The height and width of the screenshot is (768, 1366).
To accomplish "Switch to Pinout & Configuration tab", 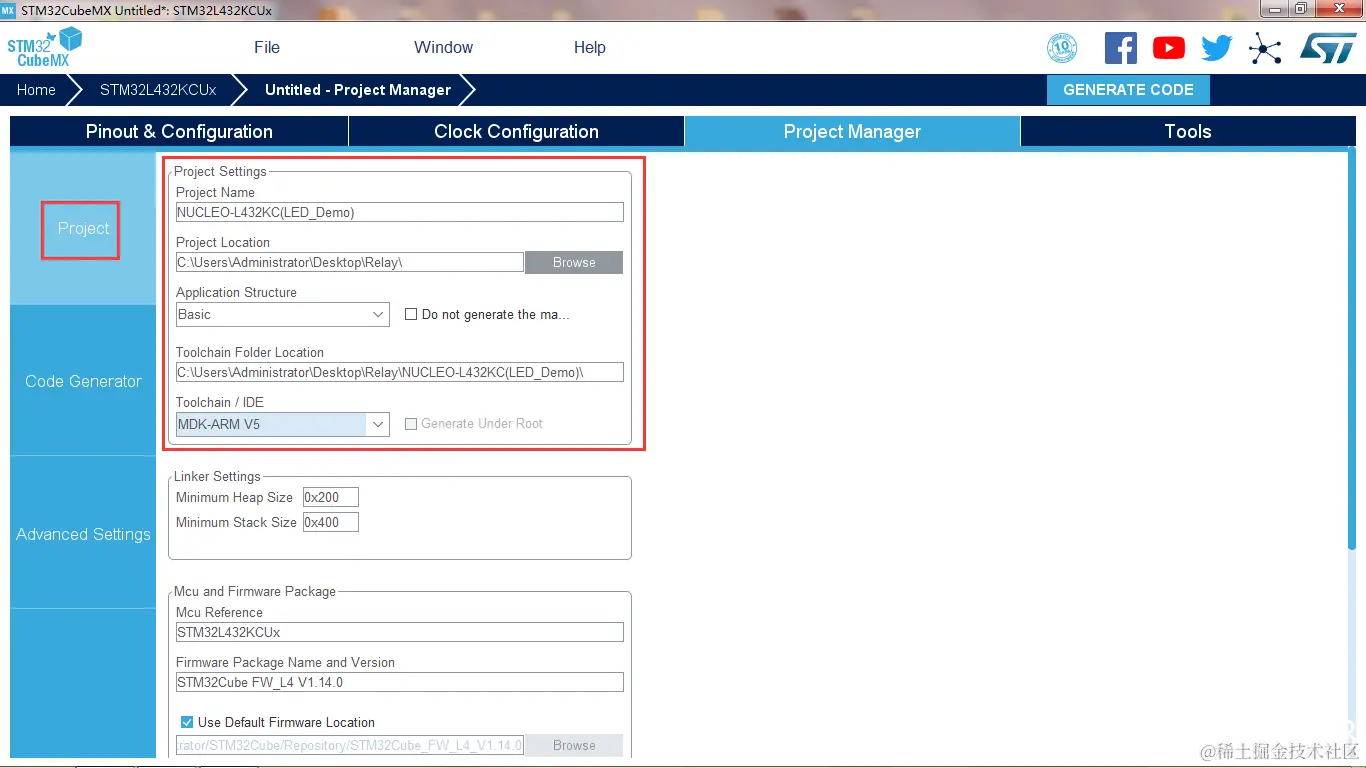I will click(179, 131).
